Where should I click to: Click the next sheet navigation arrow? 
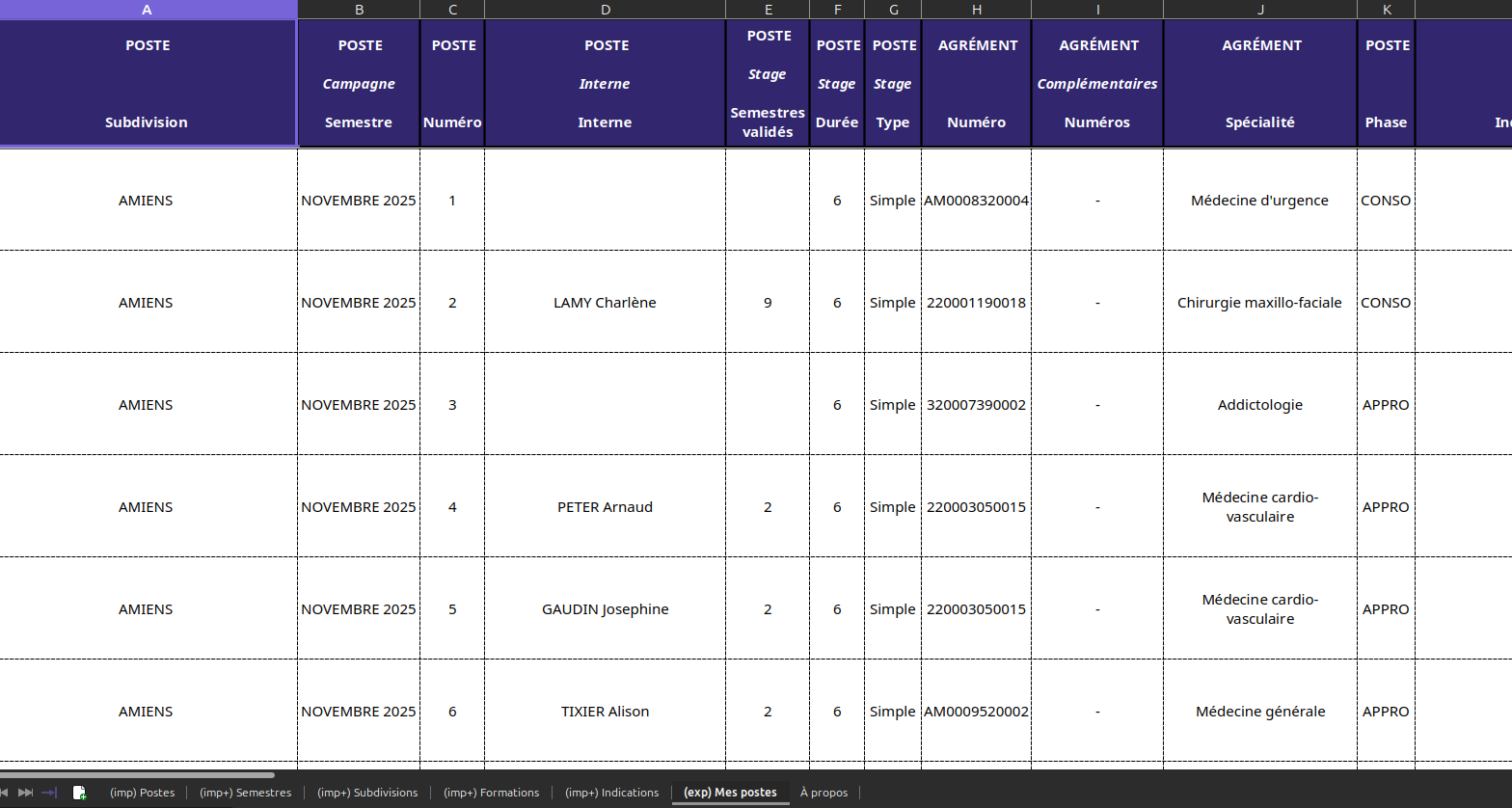26,793
